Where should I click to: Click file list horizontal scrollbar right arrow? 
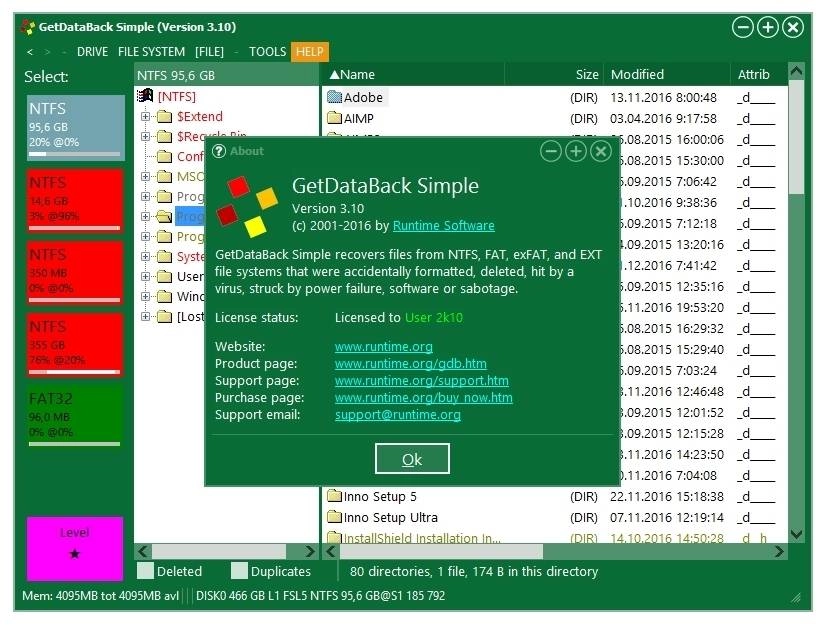779,552
